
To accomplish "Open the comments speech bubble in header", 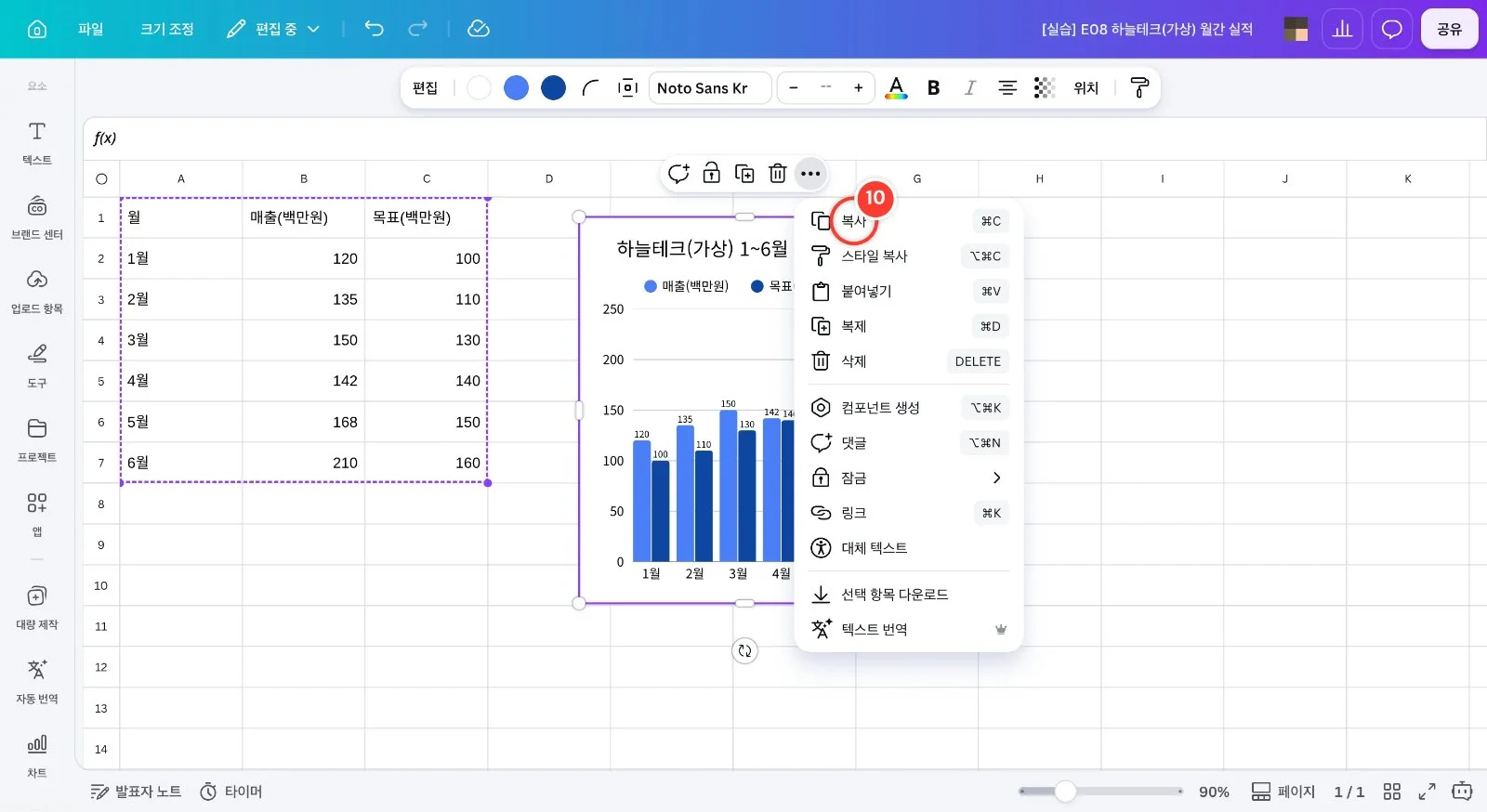I will (x=1391, y=29).
